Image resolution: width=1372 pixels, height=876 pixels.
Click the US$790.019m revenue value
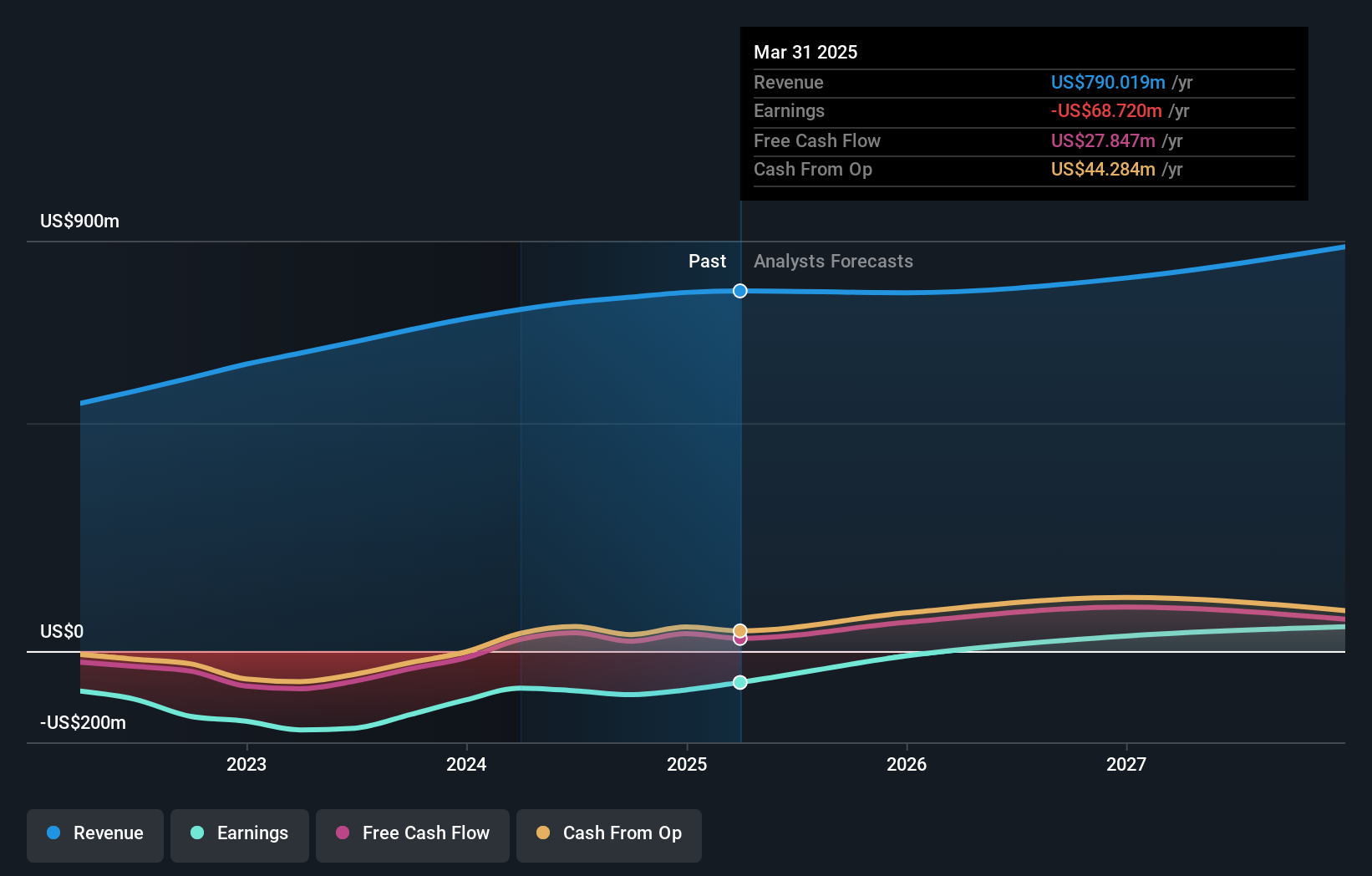pyautogui.click(x=1108, y=82)
